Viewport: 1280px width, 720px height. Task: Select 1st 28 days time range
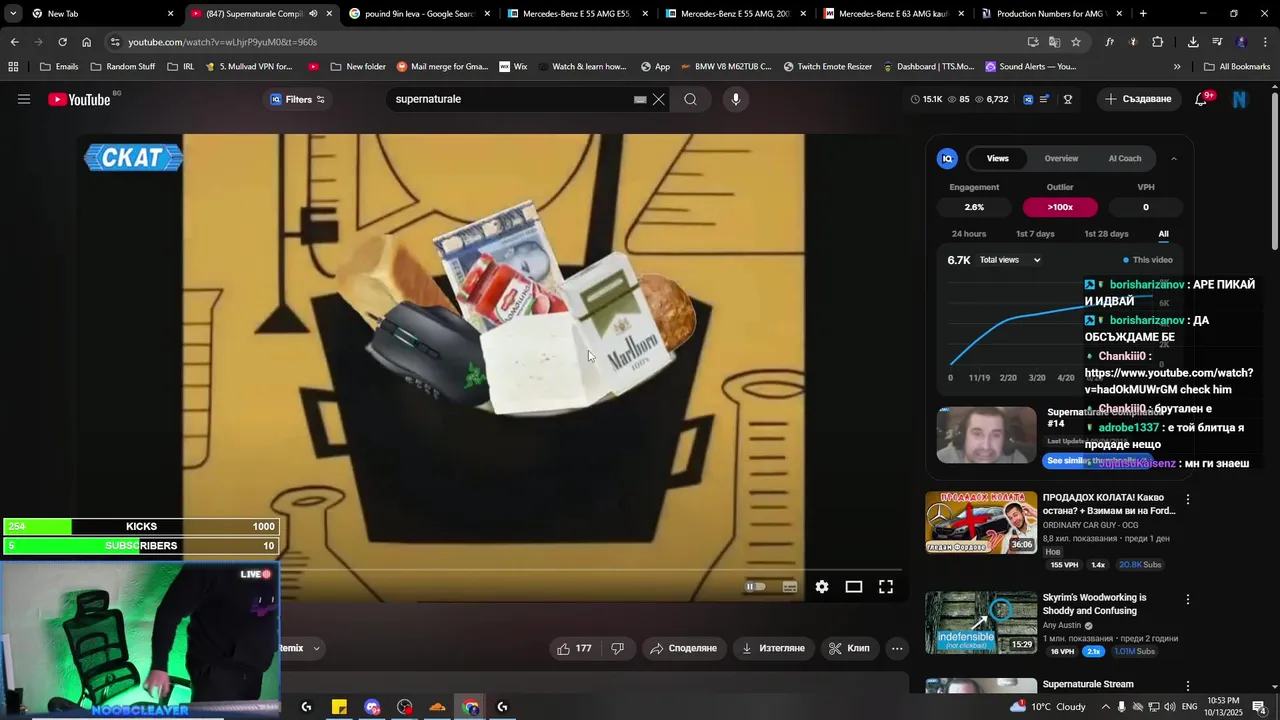pos(1106,234)
